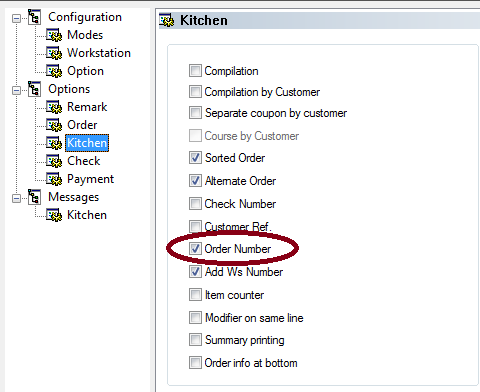Viewport: 480px width, 392px height.
Task: Enable the Item counter checkbox
Action: coord(195,295)
